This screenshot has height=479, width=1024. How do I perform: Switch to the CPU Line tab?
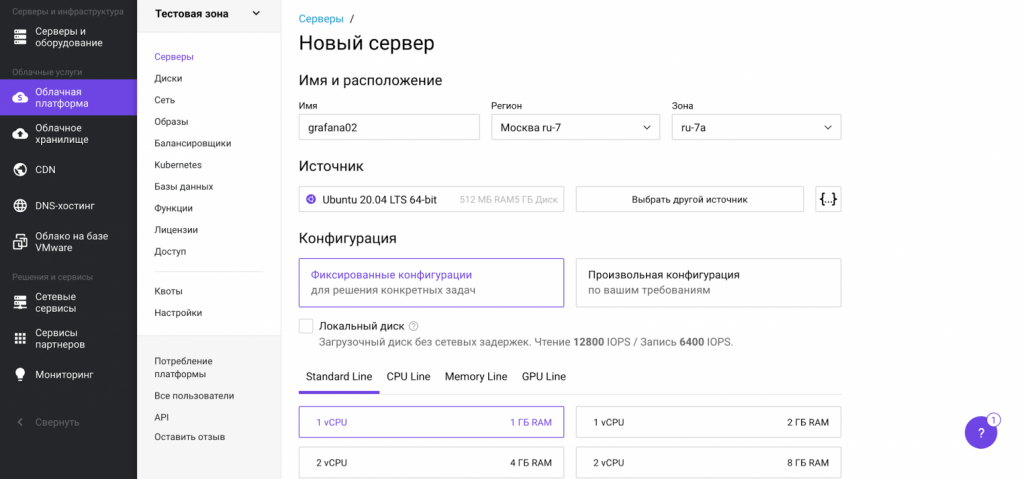coord(408,377)
